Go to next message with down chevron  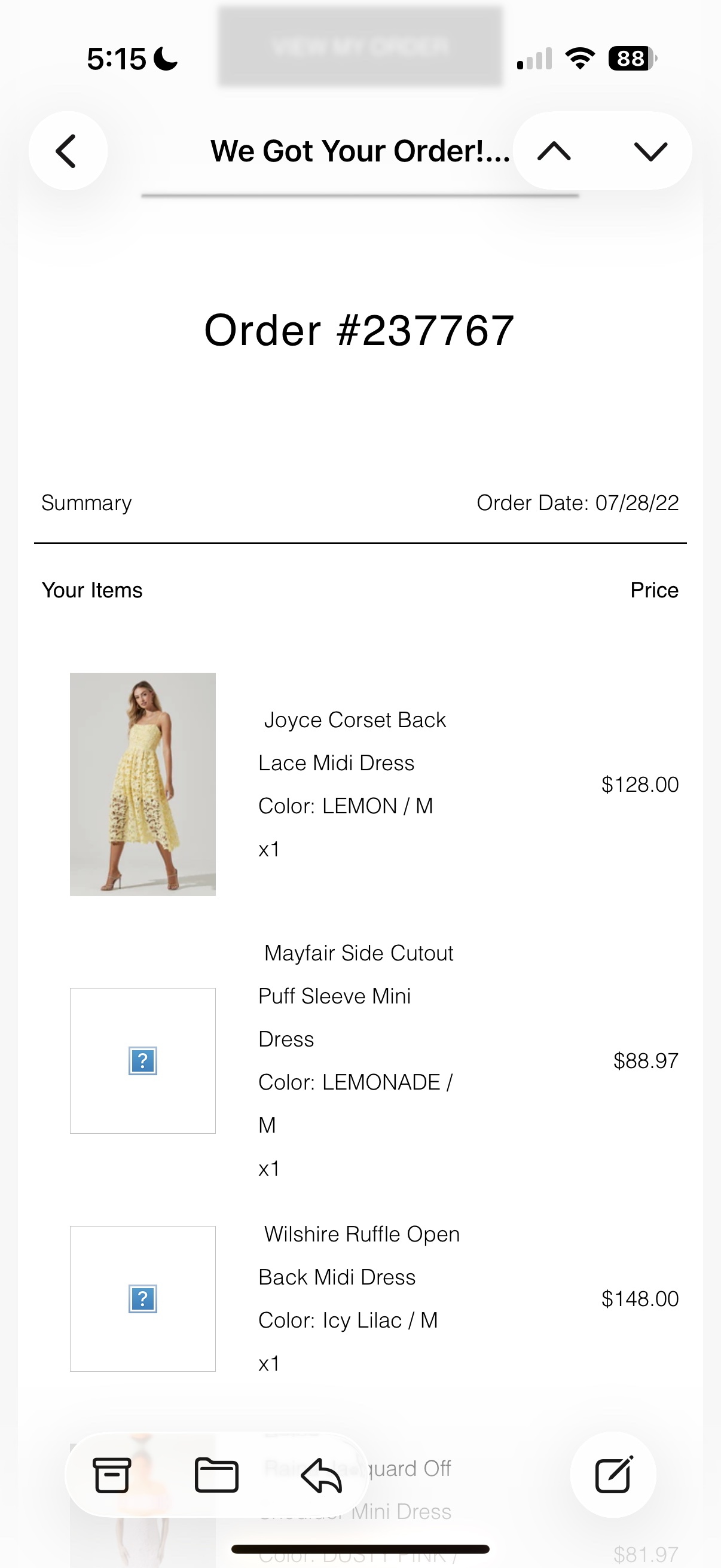tap(650, 150)
